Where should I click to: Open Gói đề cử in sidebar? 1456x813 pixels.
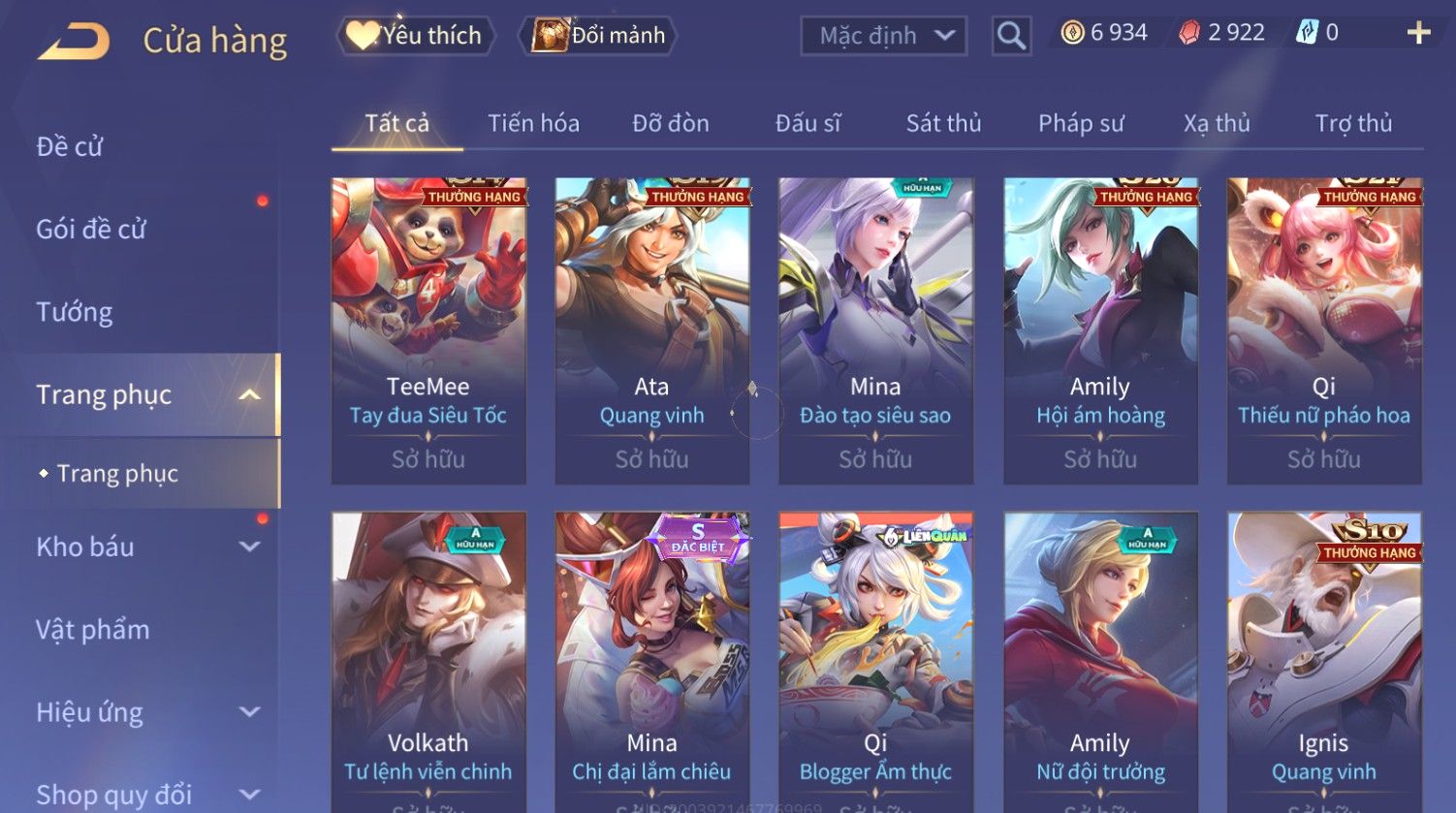tap(91, 229)
